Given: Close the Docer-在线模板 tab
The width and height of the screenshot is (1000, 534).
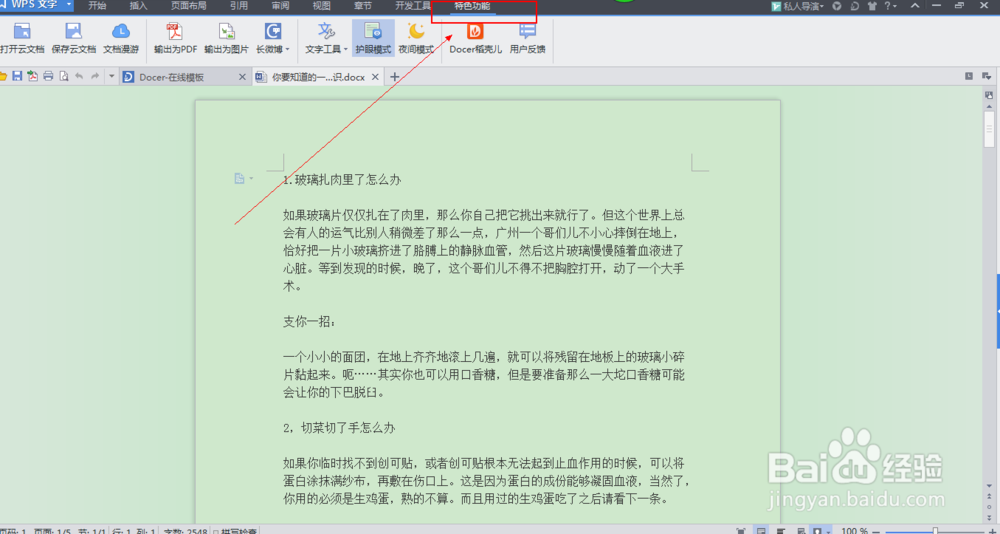Looking at the screenshot, I should [x=242, y=77].
